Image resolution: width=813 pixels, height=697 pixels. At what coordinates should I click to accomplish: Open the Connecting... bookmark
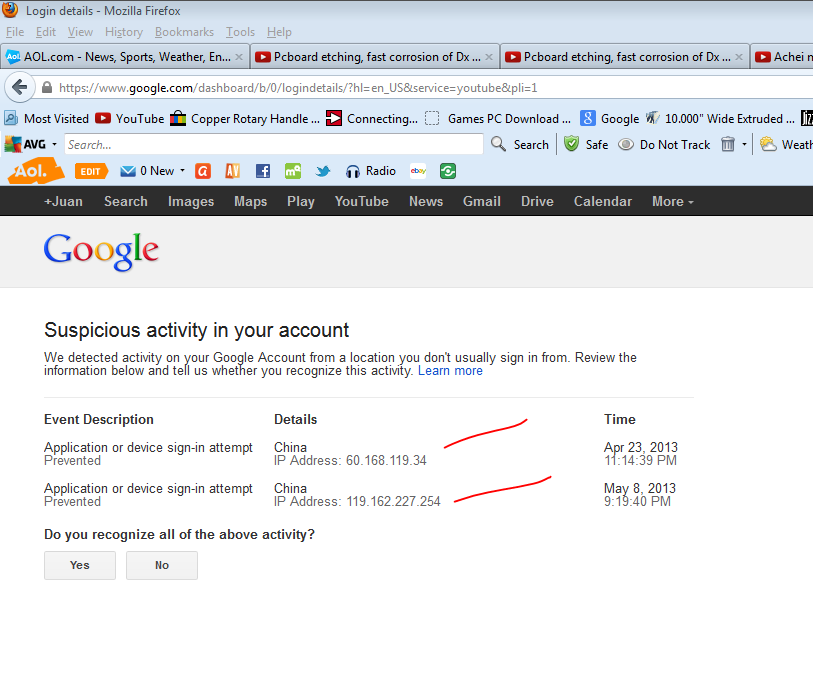372,118
